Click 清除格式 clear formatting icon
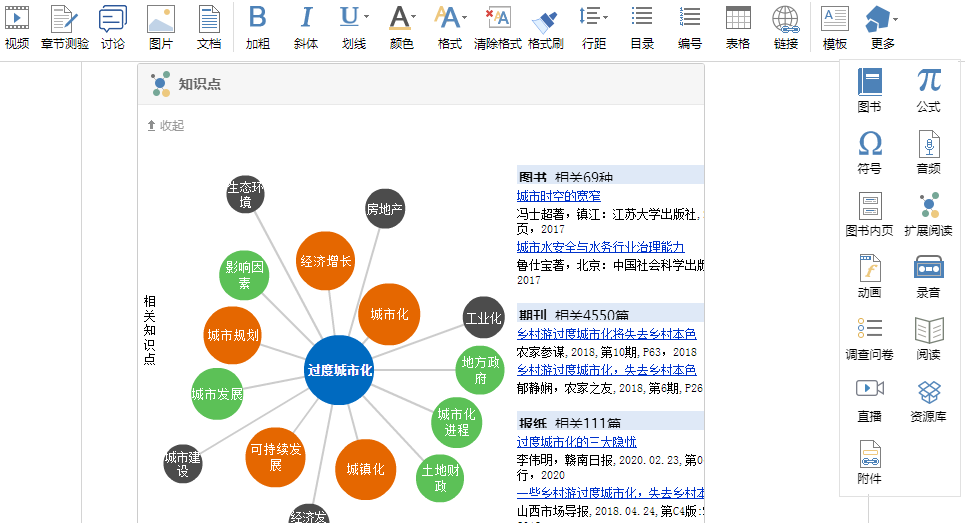The width and height of the screenshot is (965, 523). (x=497, y=27)
